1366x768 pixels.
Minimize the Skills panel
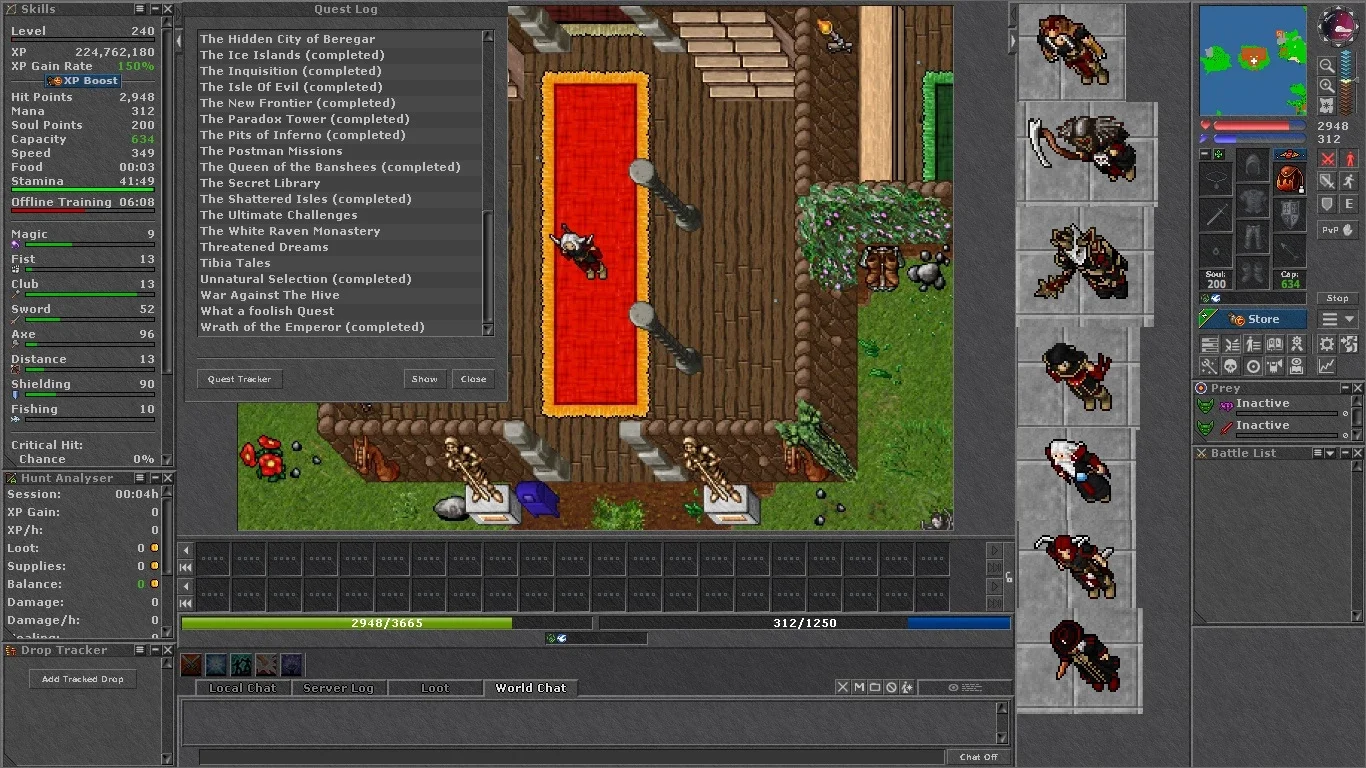point(155,9)
